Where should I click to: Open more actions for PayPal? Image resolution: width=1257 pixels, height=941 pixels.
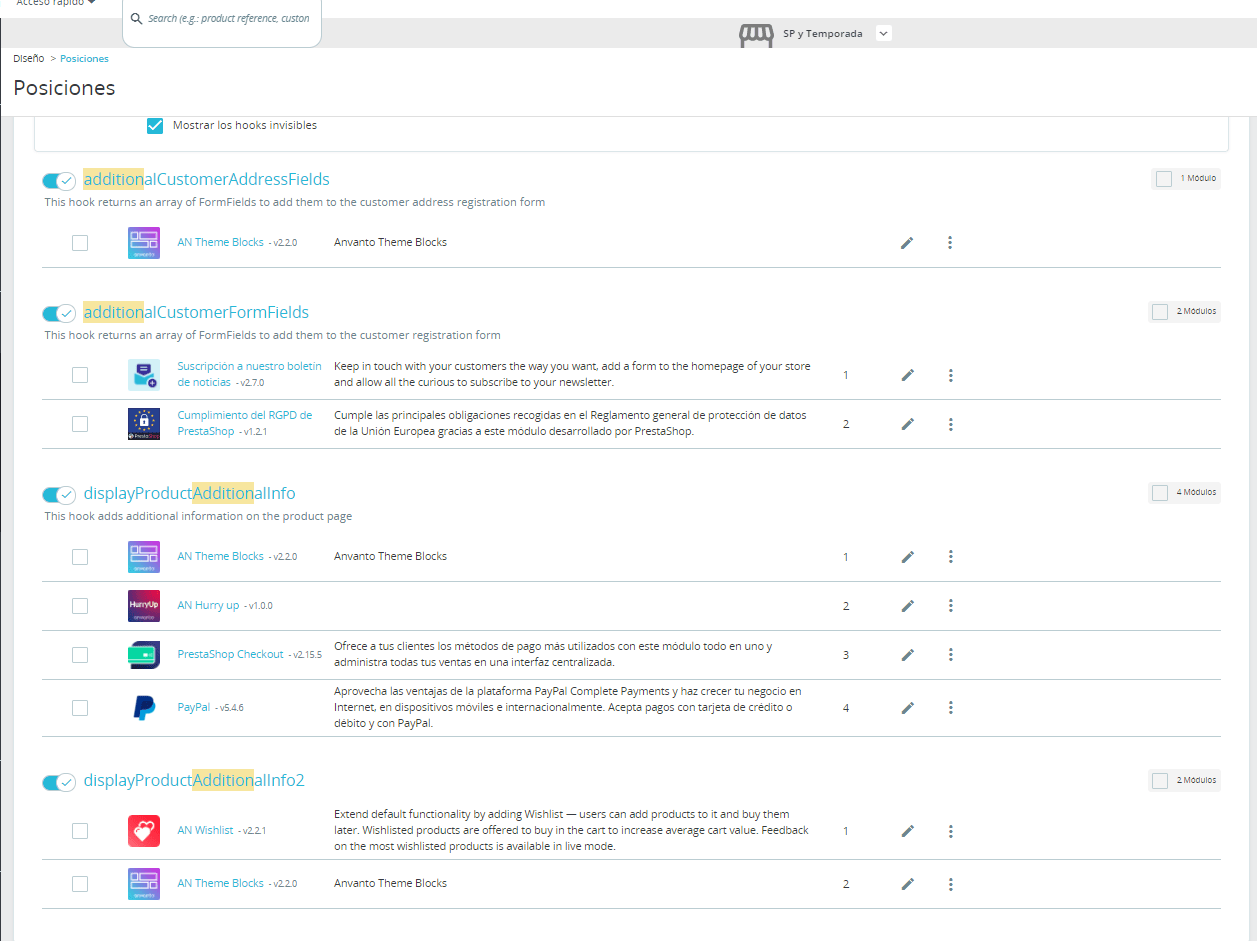tap(950, 708)
